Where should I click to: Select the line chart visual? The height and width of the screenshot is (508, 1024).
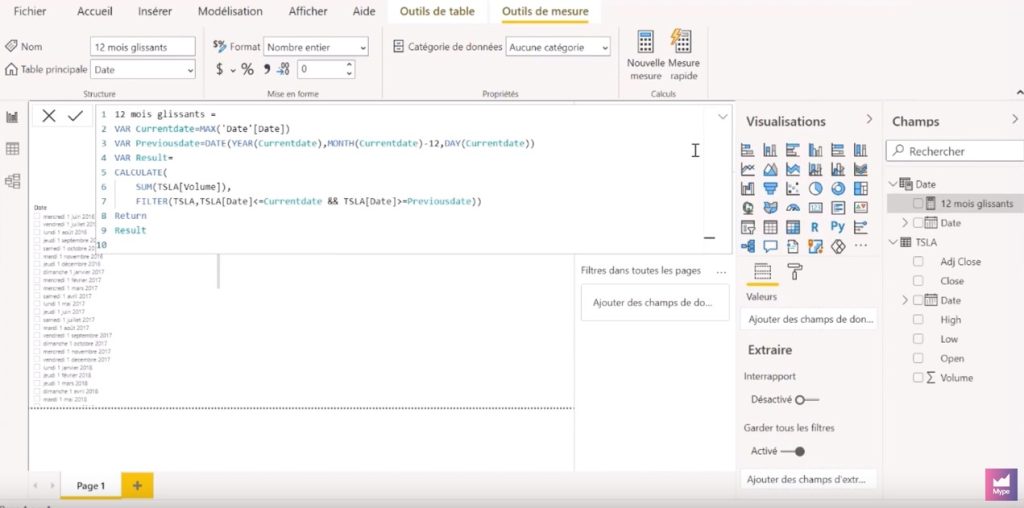pyautogui.click(x=748, y=170)
